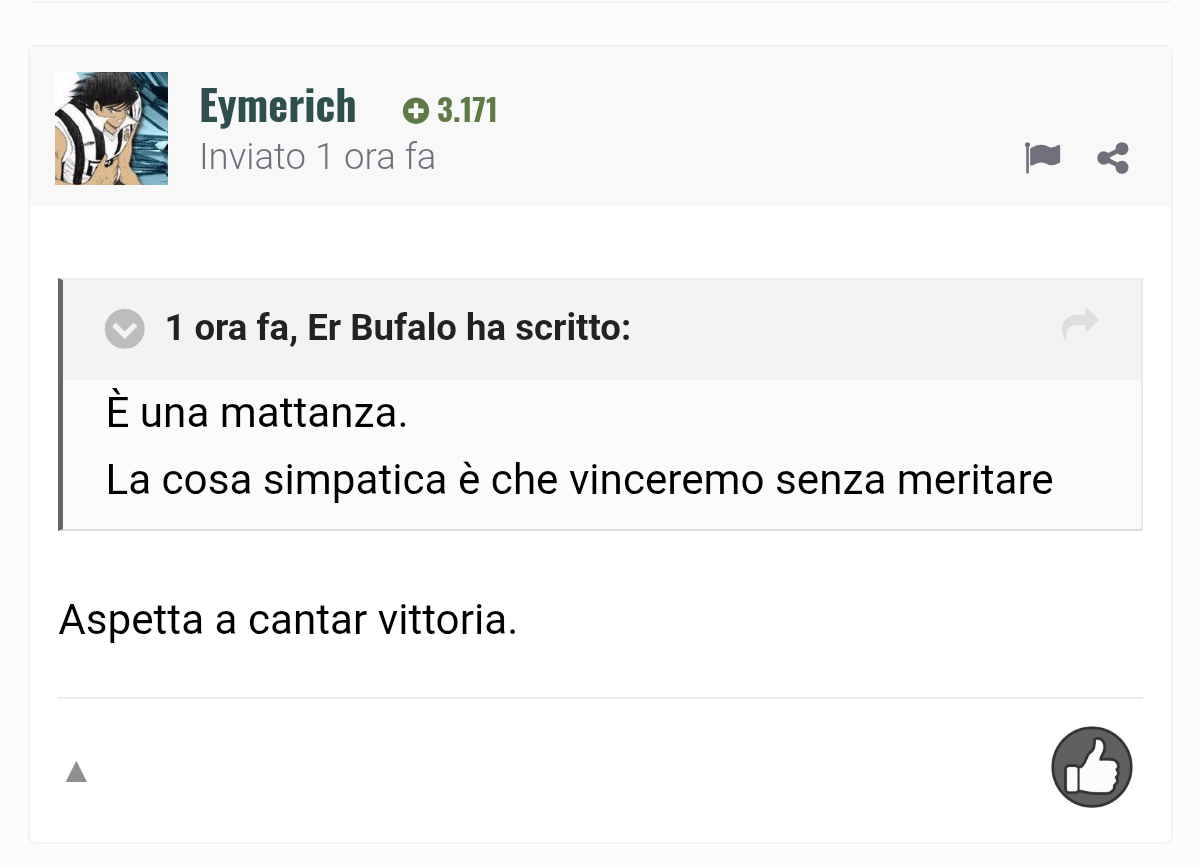Image resolution: width=1200 pixels, height=867 pixels.
Task: Go to top using the small triangle icon
Action: pos(76,772)
